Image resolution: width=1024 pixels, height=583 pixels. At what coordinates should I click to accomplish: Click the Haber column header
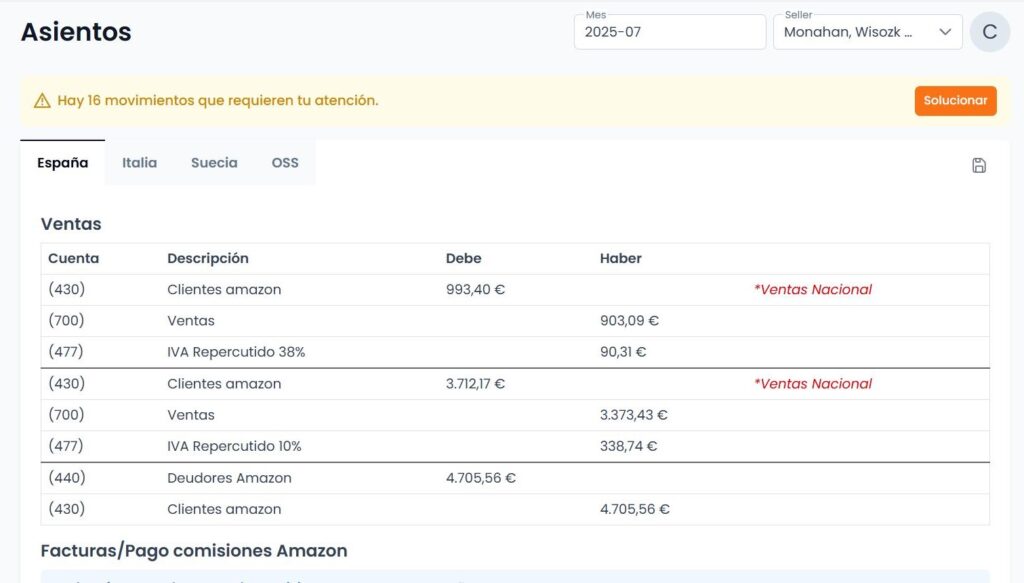[620, 258]
